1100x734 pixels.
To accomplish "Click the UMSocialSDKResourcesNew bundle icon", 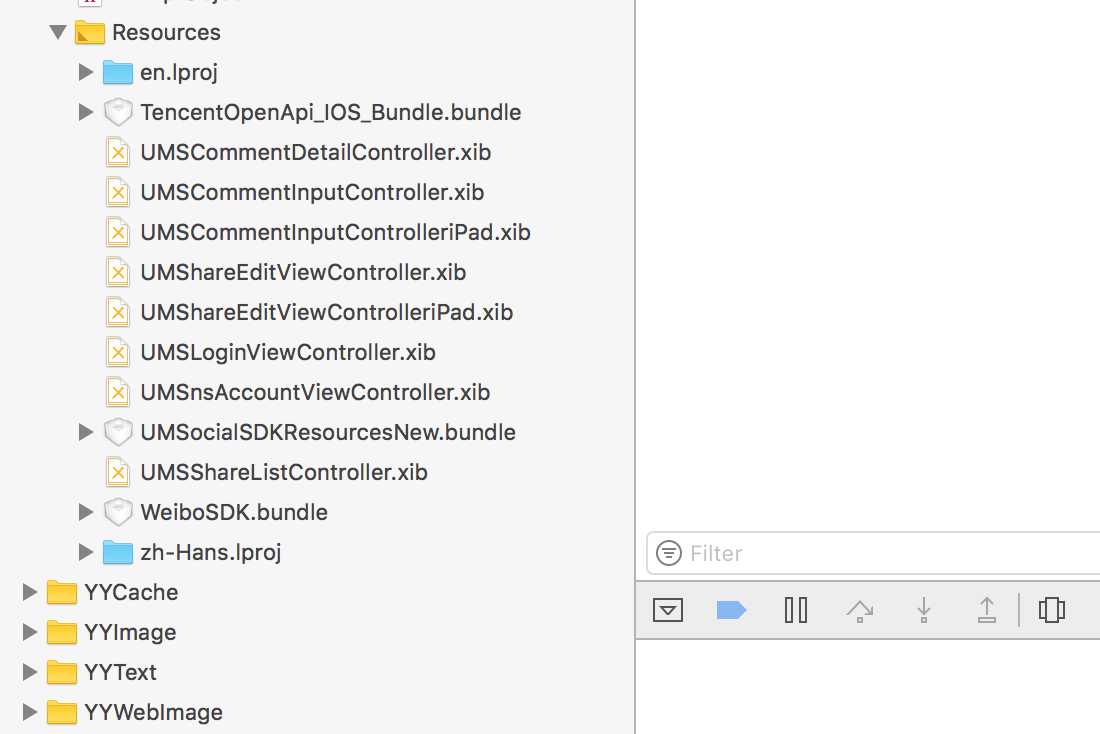I will pyautogui.click(x=118, y=432).
